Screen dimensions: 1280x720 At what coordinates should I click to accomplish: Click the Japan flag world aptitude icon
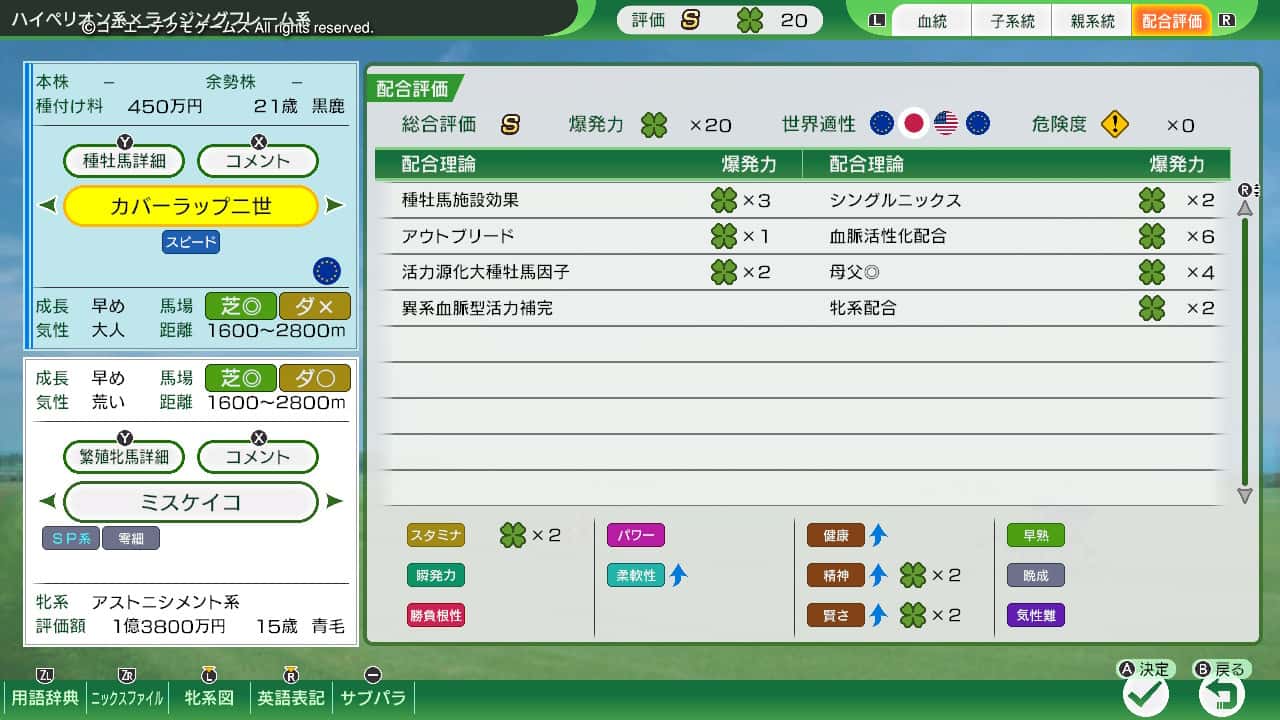point(913,123)
